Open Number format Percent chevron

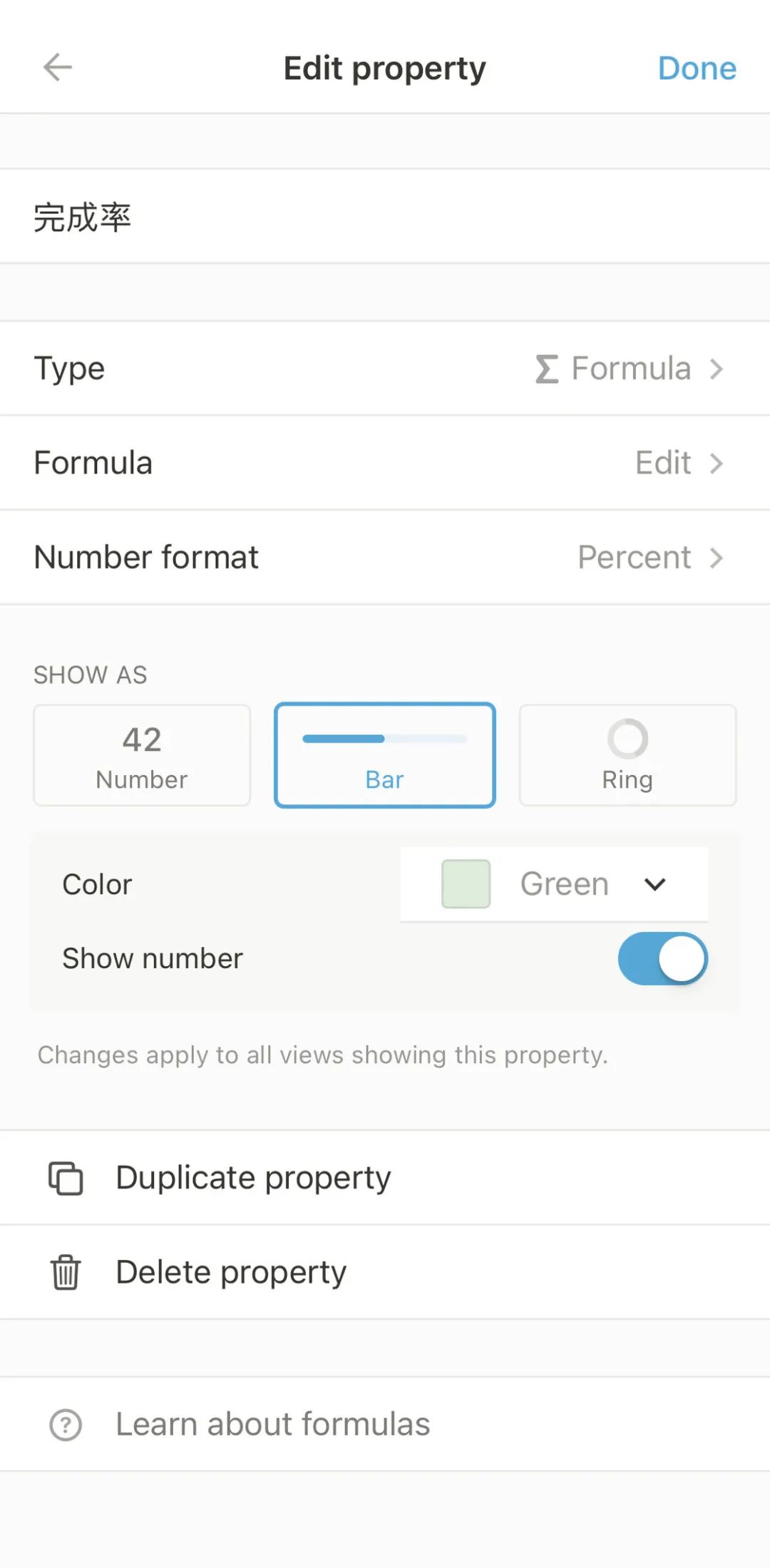(x=717, y=558)
